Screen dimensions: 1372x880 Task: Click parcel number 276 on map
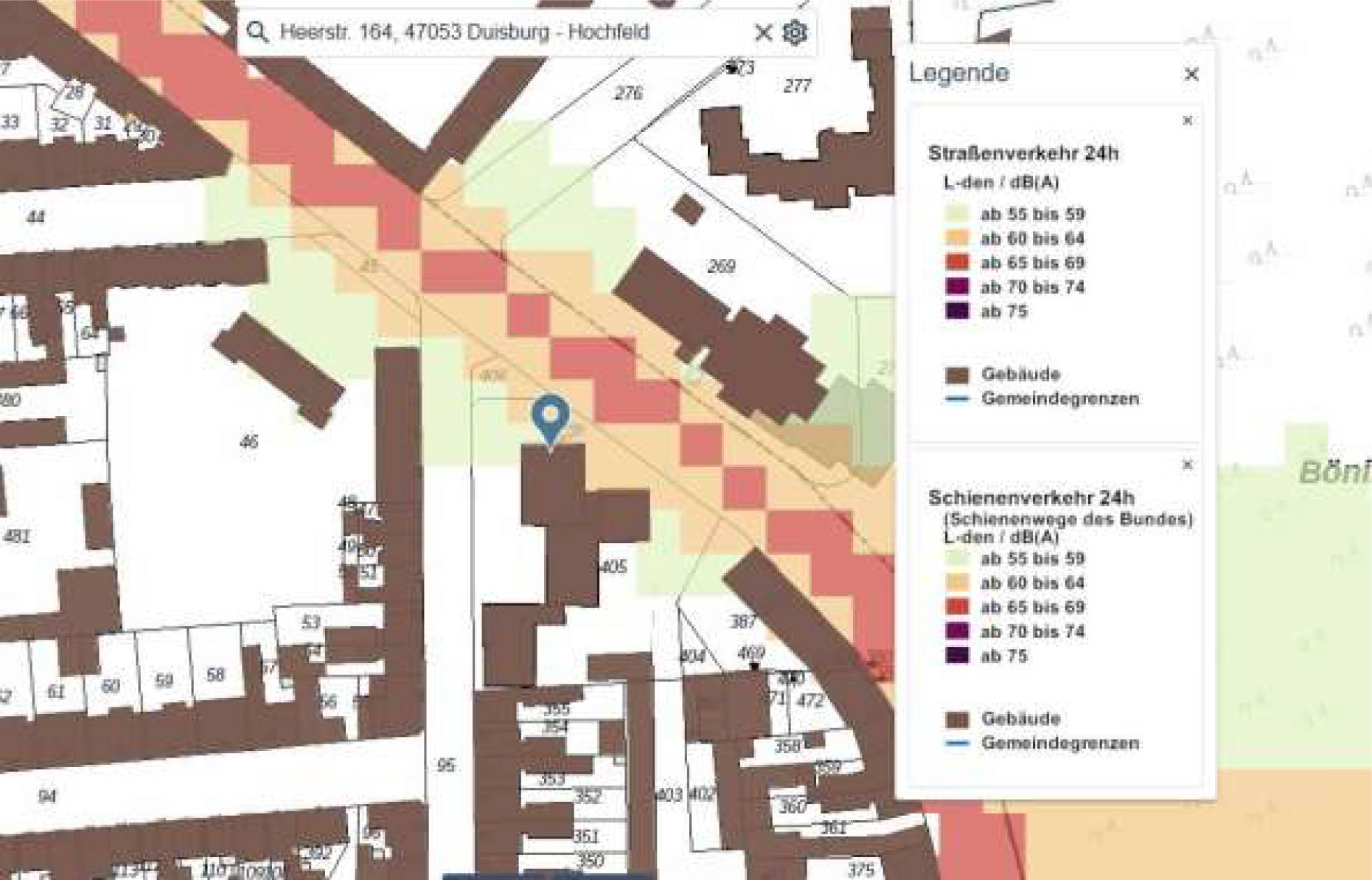coord(628,93)
